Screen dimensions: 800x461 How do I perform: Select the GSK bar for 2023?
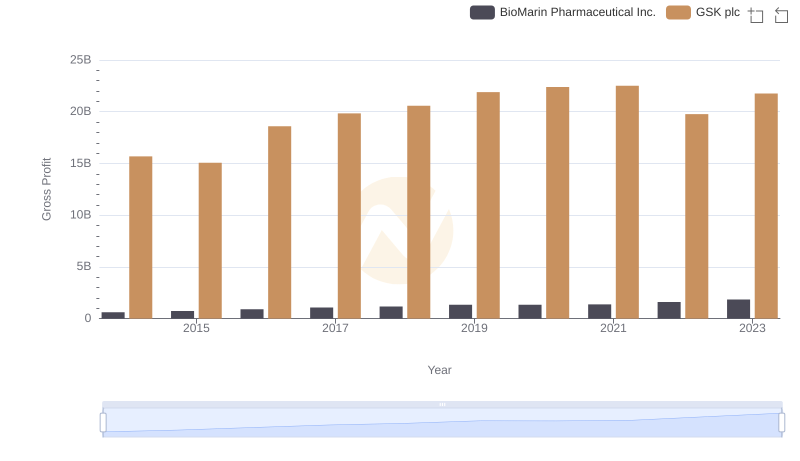766,206
